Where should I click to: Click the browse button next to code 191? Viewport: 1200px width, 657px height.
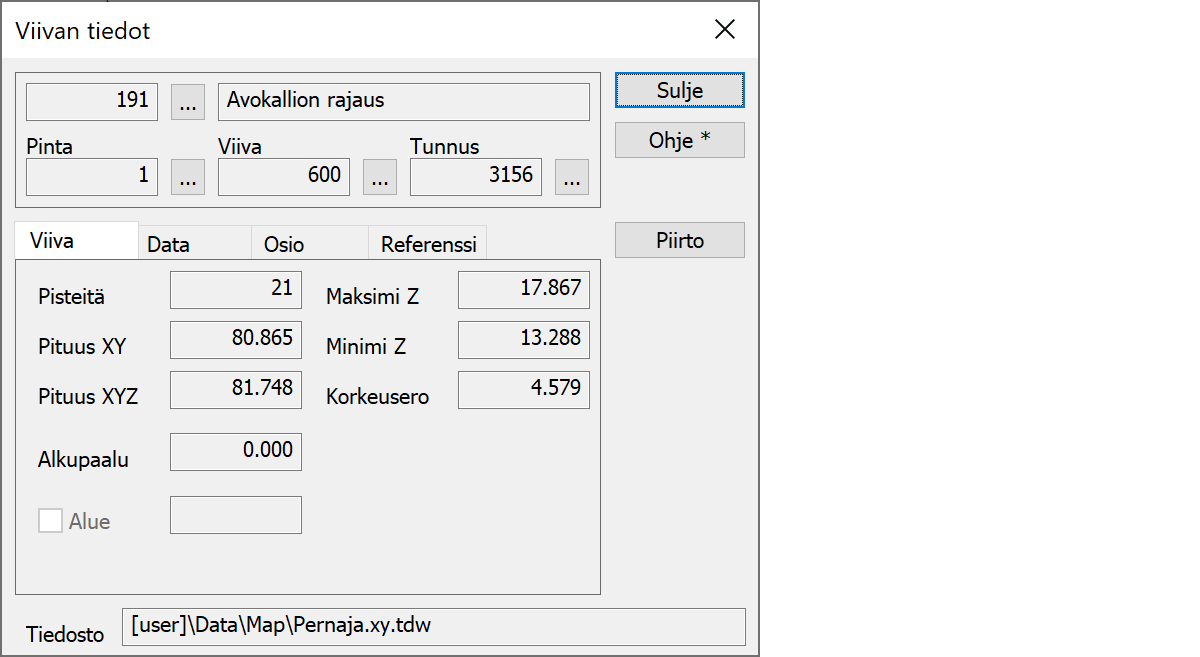188,102
